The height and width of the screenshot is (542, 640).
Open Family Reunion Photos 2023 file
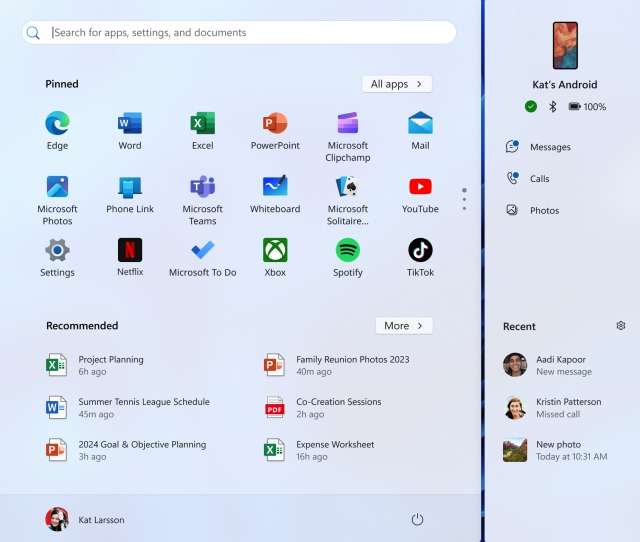336,365
